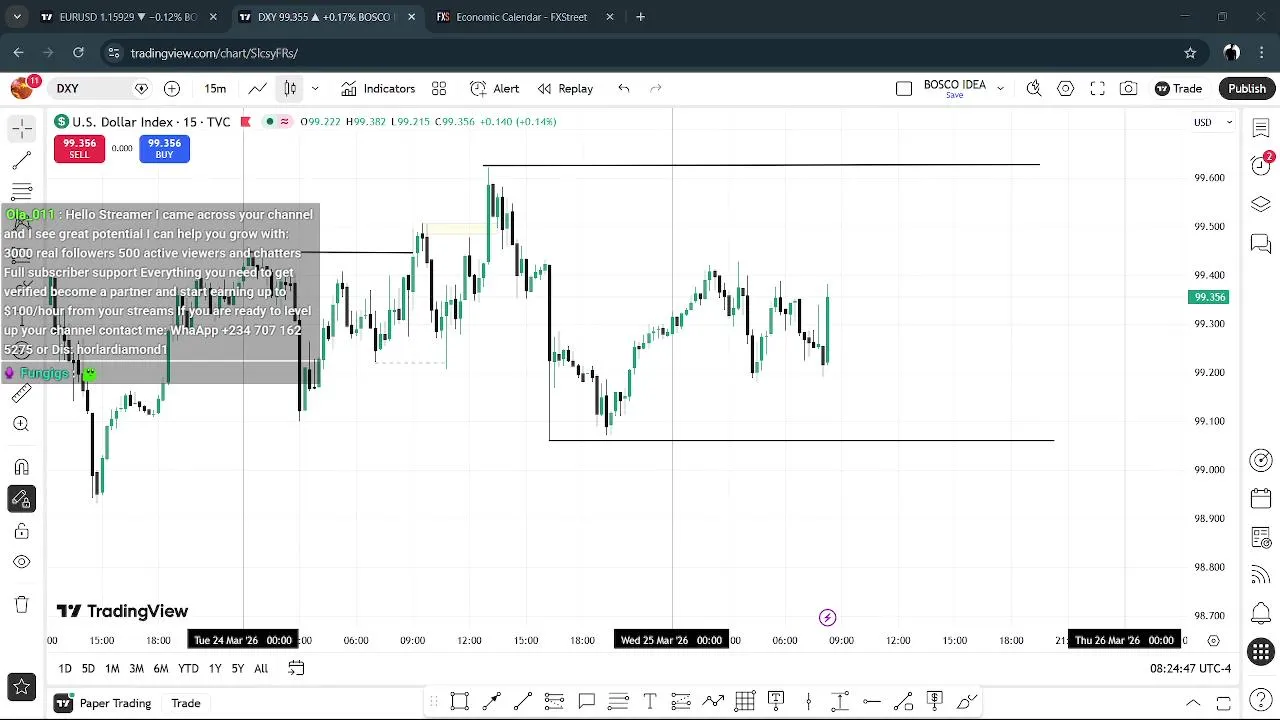Open the Indicators dialog
This screenshot has width=1280, height=720.
point(378,89)
